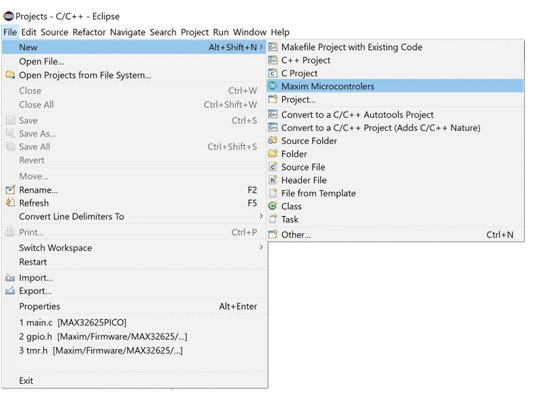
Task: Open the Refactor menu
Action: tap(89, 32)
